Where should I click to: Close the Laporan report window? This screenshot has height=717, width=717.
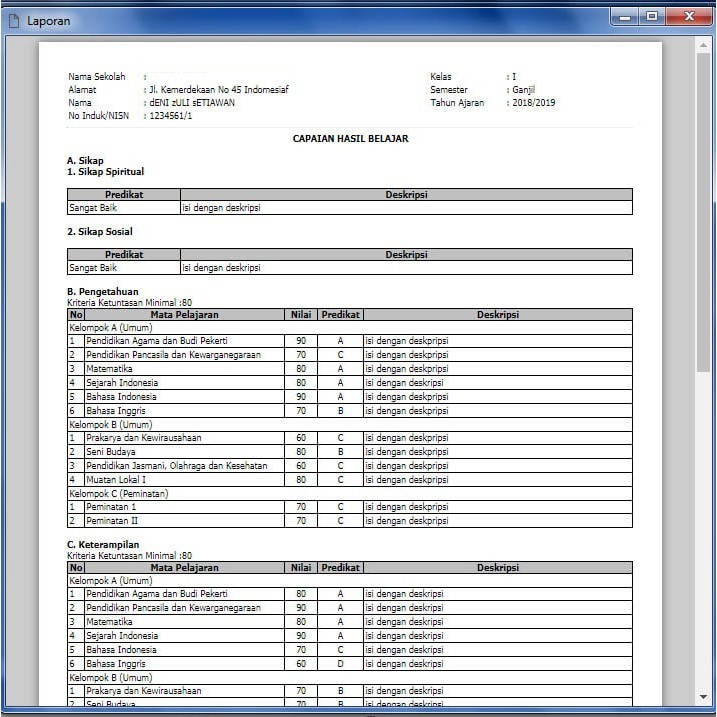689,17
